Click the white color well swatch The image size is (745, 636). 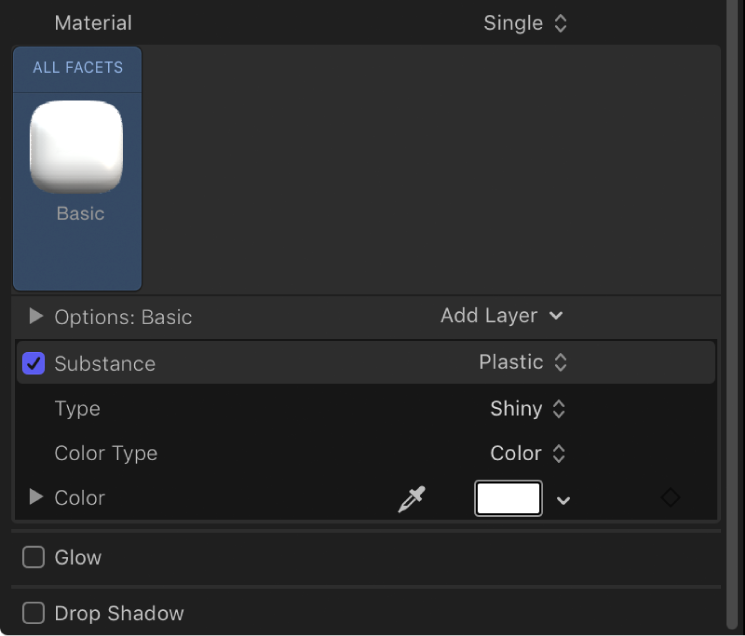coord(508,498)
